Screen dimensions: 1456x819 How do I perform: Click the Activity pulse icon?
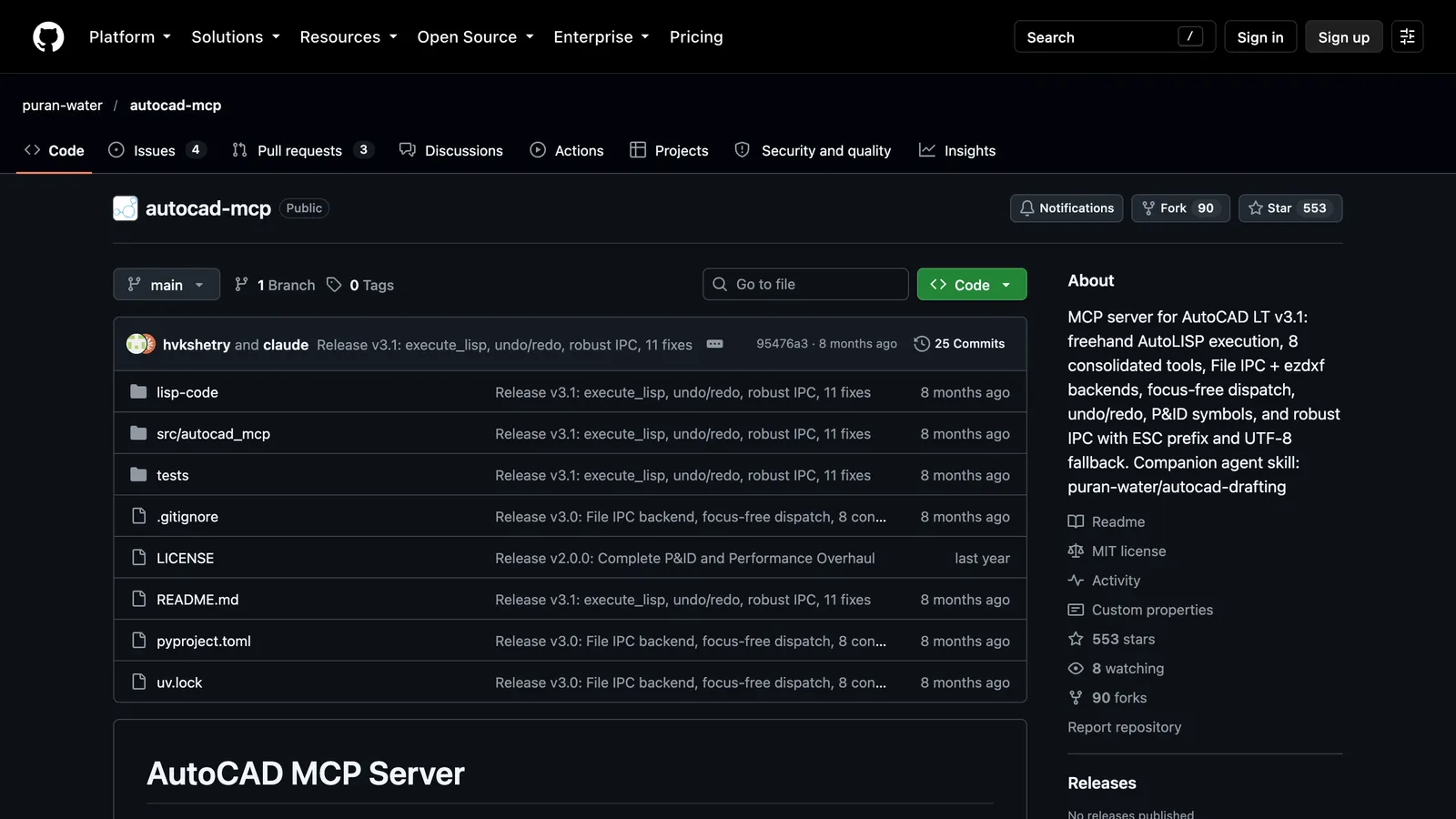(1076, 580)
